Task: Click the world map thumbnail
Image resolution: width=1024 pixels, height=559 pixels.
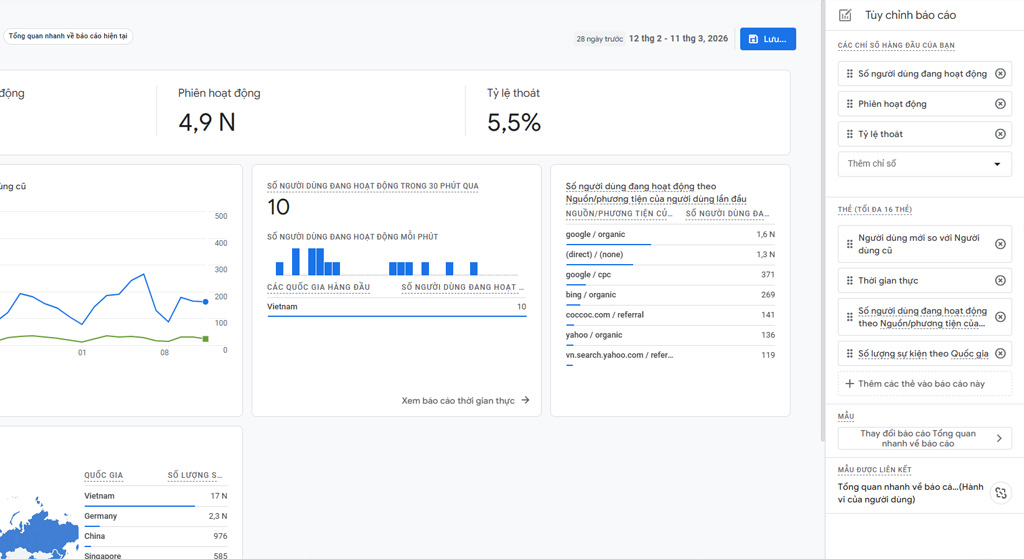Action: 39,529
